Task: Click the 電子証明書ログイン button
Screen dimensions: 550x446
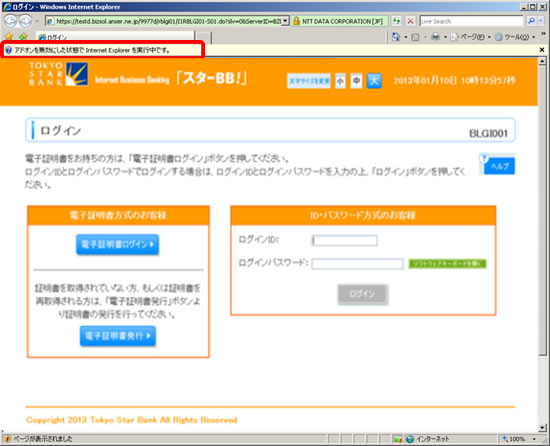Action: 118,244
